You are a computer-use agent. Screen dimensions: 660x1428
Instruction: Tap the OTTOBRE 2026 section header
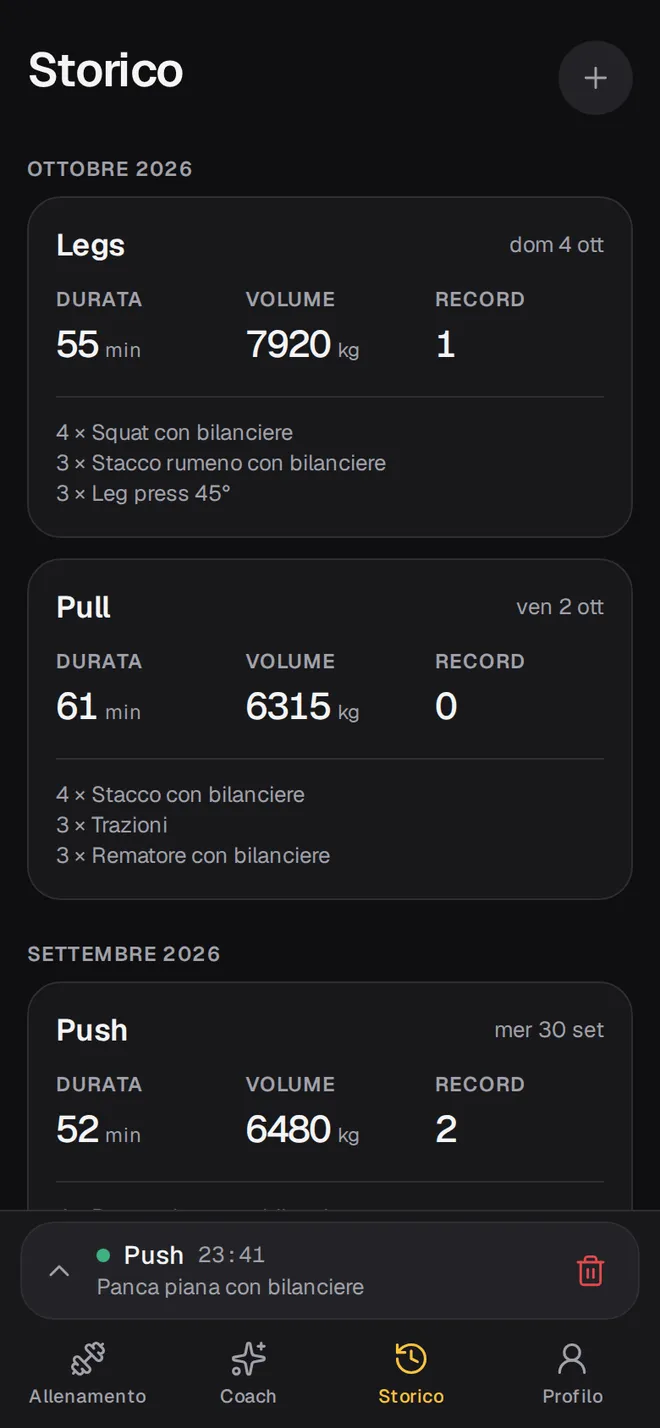(110, 169)
